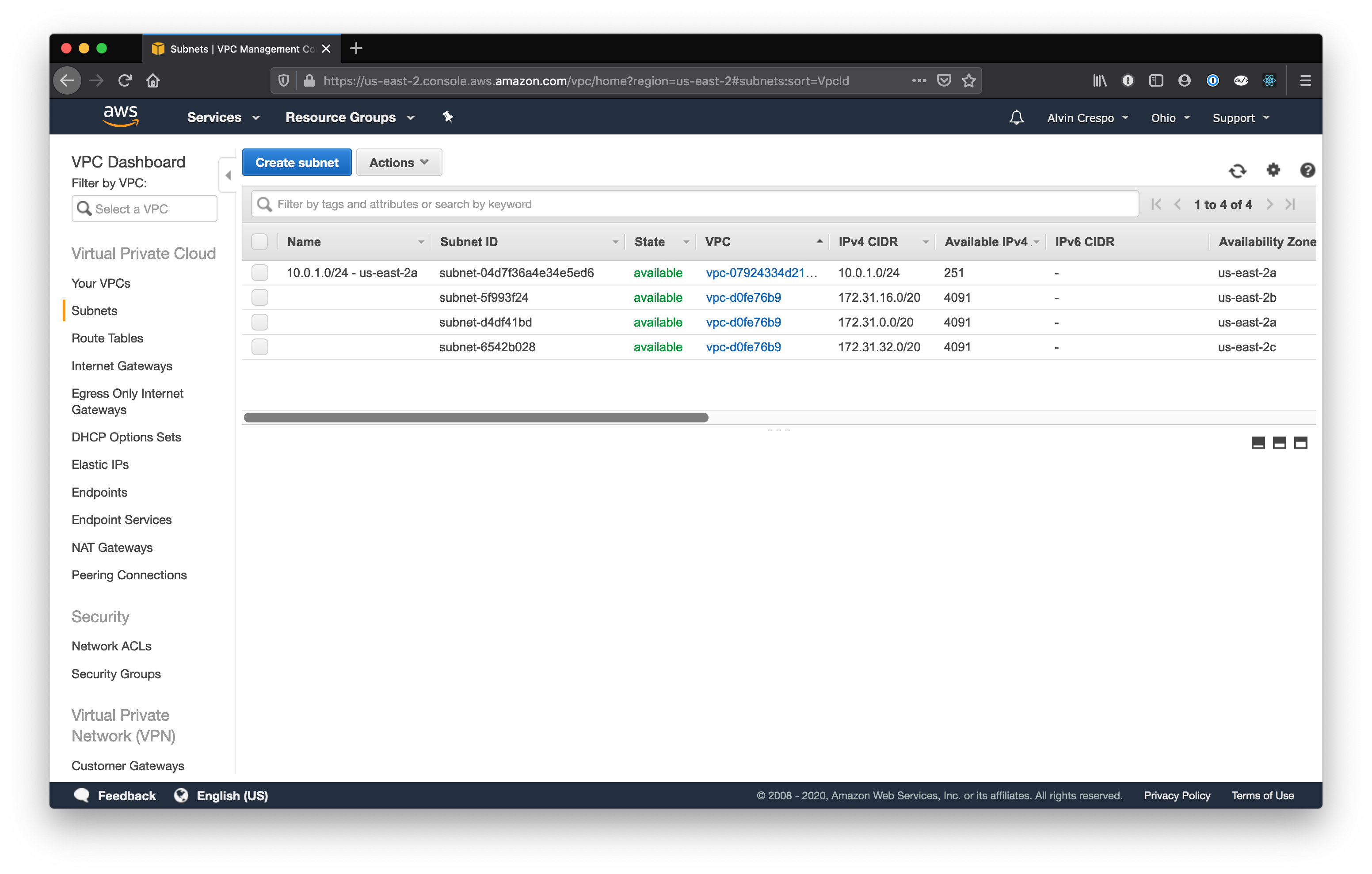Screen dimensions: 1372x874
Task: Refresh the subnets list
Action: pos(1238,171)
